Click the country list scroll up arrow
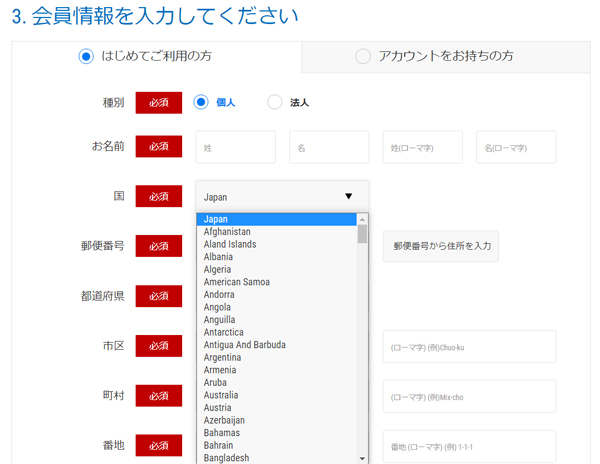The image size is (600, 464). point(362,219)
